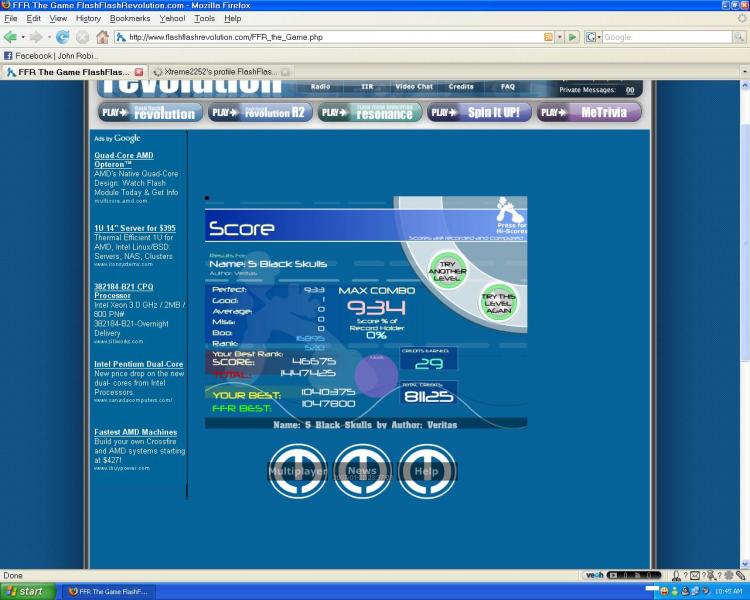Click the envelope mail icon in status bar
Image resolution: width=750 pixels, height=600 pixels.
click(x=695, y=575)
